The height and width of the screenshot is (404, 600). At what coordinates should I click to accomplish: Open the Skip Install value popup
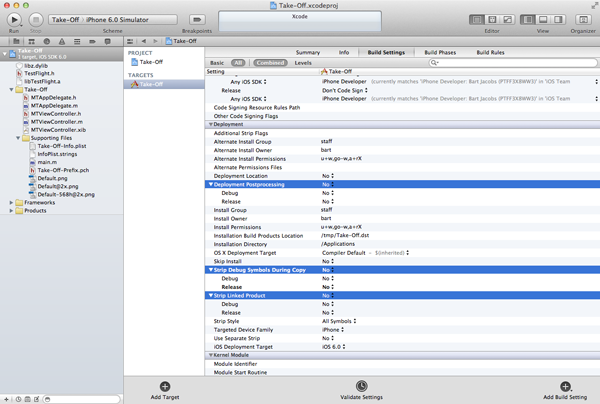[328, 261]
